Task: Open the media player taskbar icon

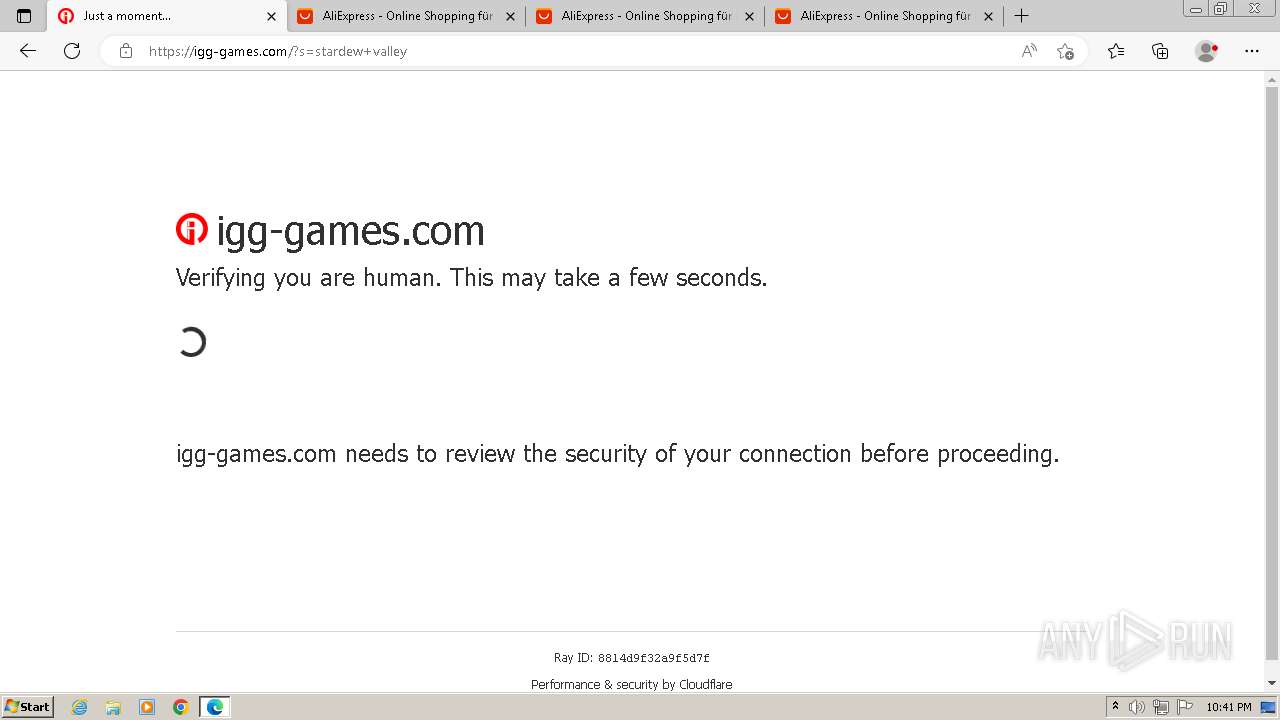Action: [147, 707]
